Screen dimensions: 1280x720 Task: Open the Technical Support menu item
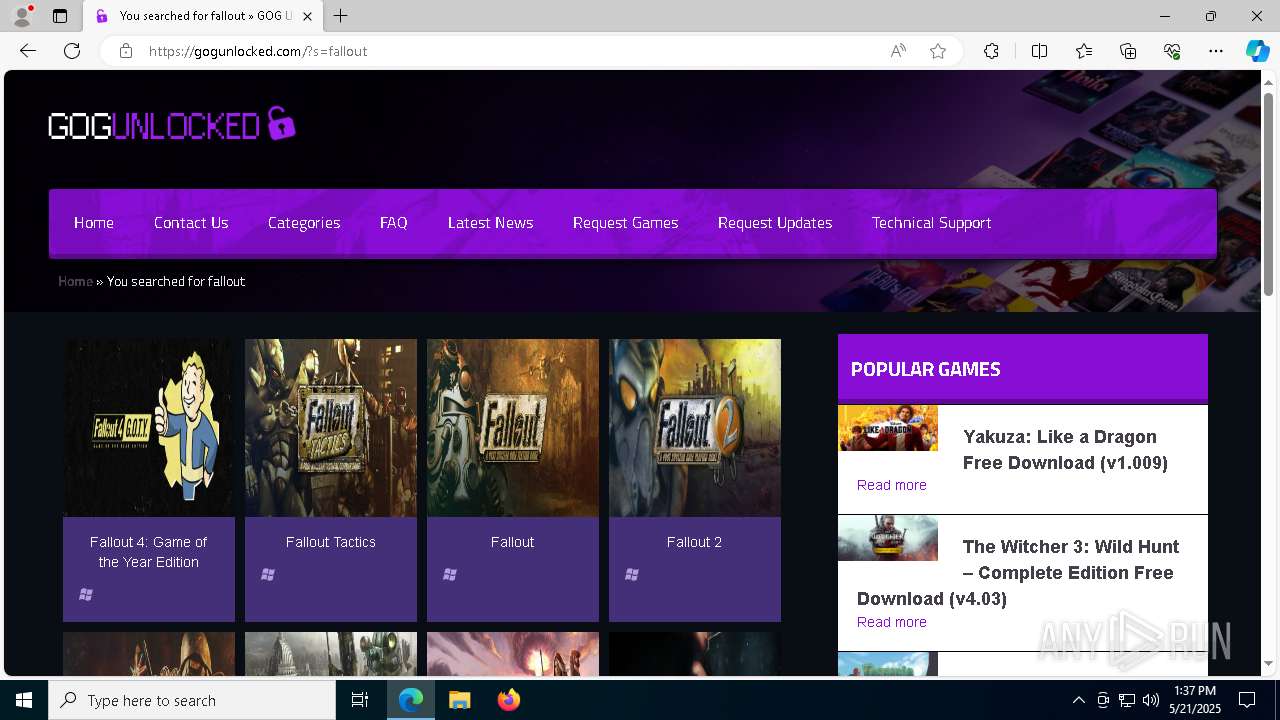pyautogui.click(x=932, y=222)
